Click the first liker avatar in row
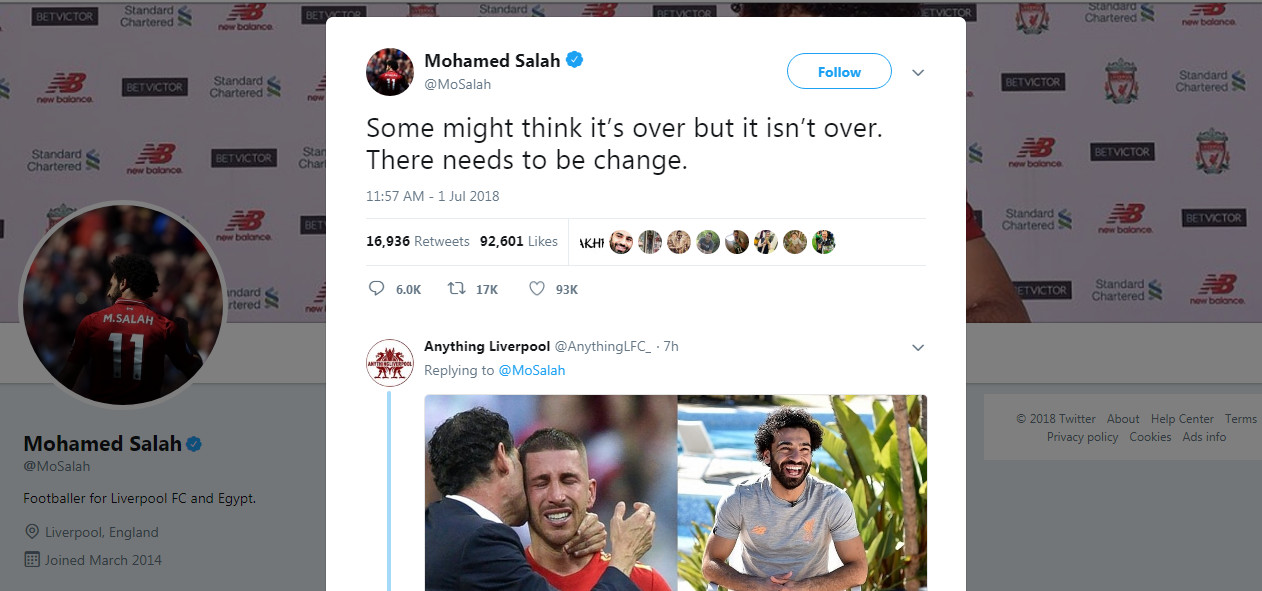Image resolution: width=1262 pixels, height=591 pixels. tap(591, 242)
